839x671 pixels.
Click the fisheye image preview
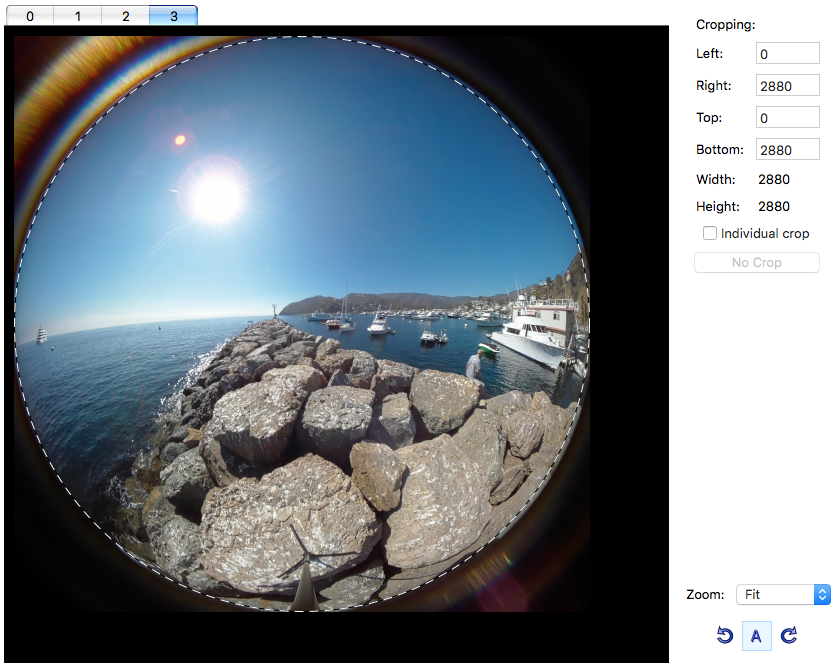pos(302,324)
